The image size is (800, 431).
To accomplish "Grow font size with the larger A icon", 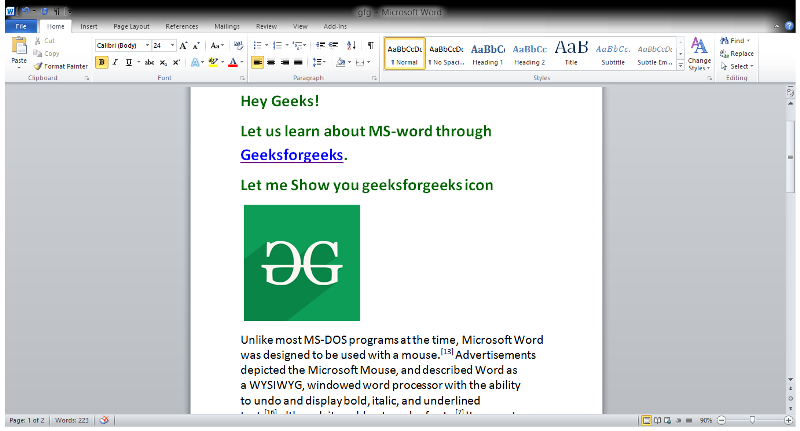I will pyautogui.click(x=183, y=45).
